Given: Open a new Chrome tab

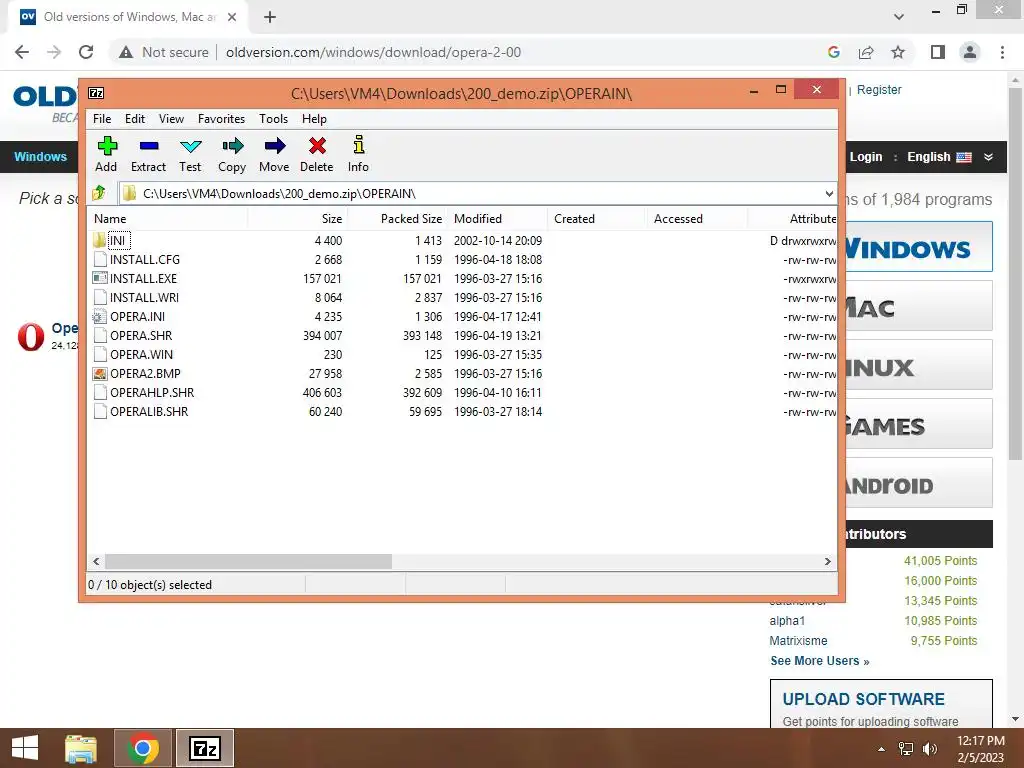Looking at the screenshot, I should pyautogui.click(x=270, y=17).
